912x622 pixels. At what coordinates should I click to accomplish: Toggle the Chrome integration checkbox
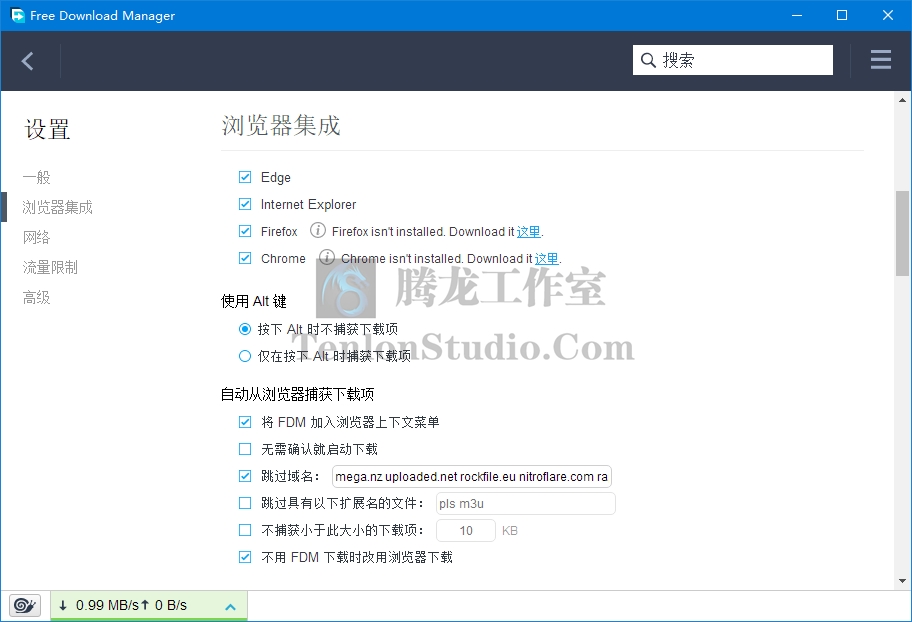(x=245, y=258)
